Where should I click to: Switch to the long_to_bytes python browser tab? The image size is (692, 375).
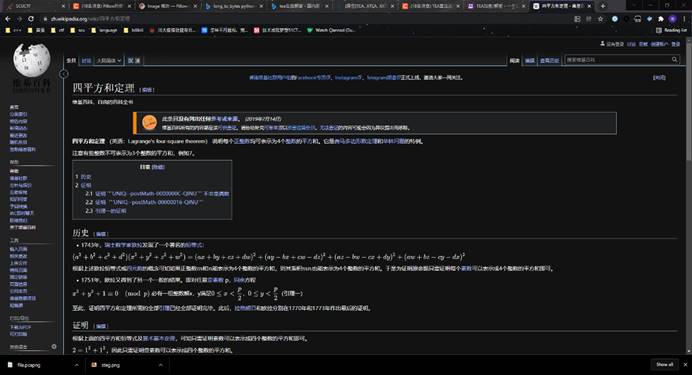(233, 6)
